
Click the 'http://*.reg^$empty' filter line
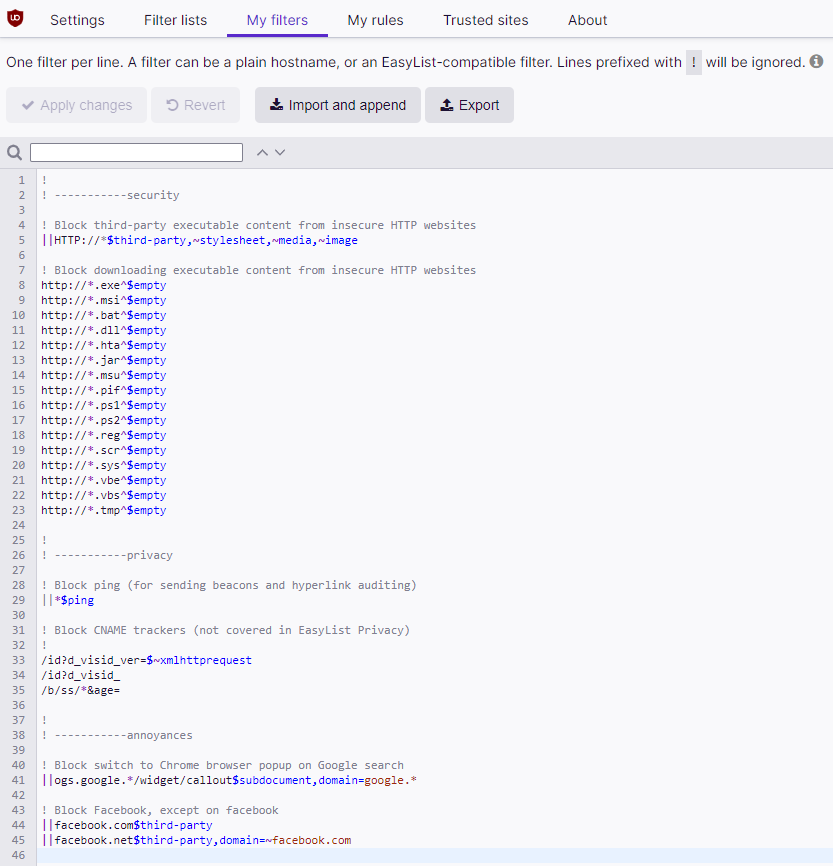tap(104, 435)
